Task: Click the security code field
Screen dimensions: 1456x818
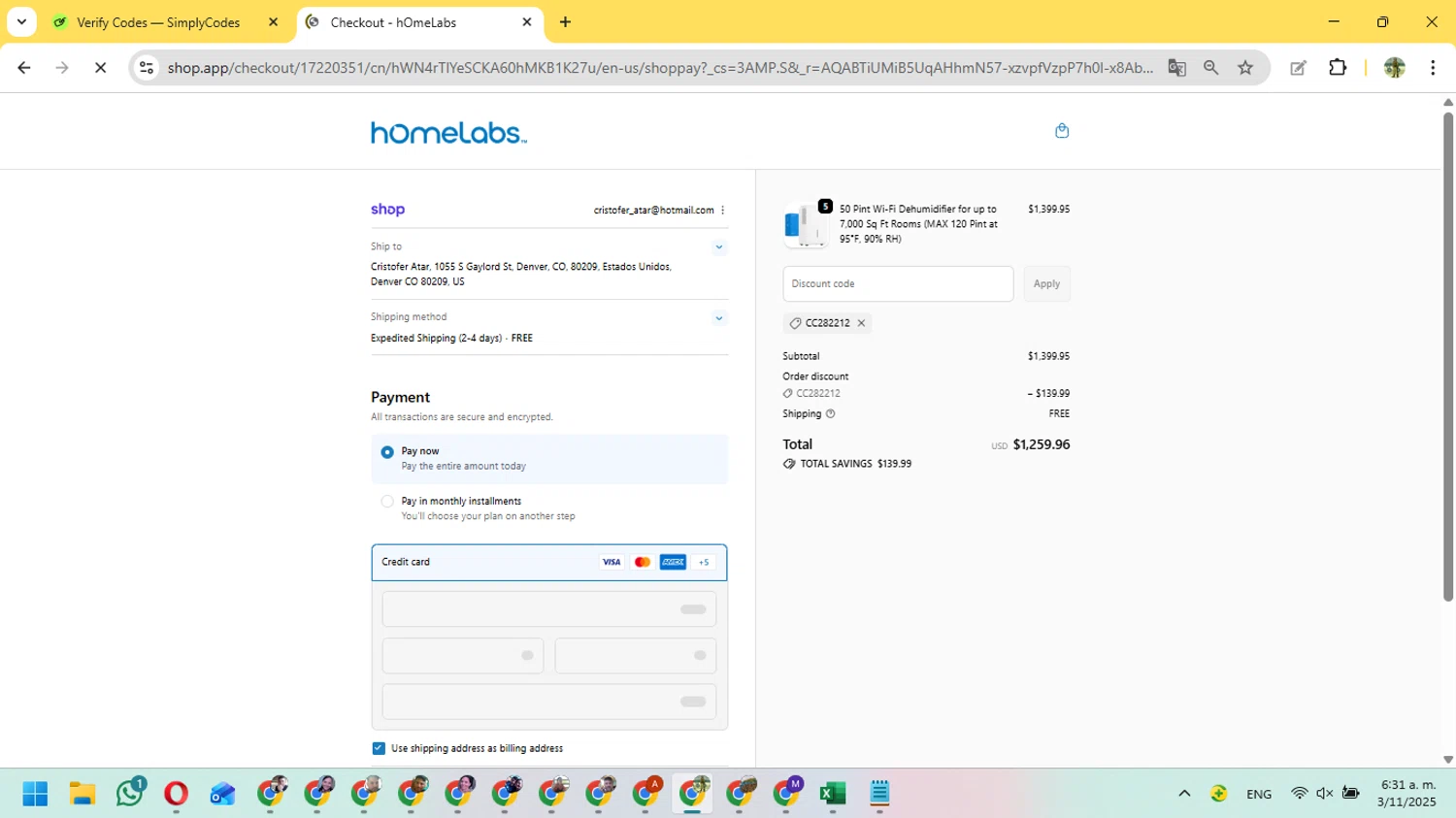Action: tap(636, 656)
